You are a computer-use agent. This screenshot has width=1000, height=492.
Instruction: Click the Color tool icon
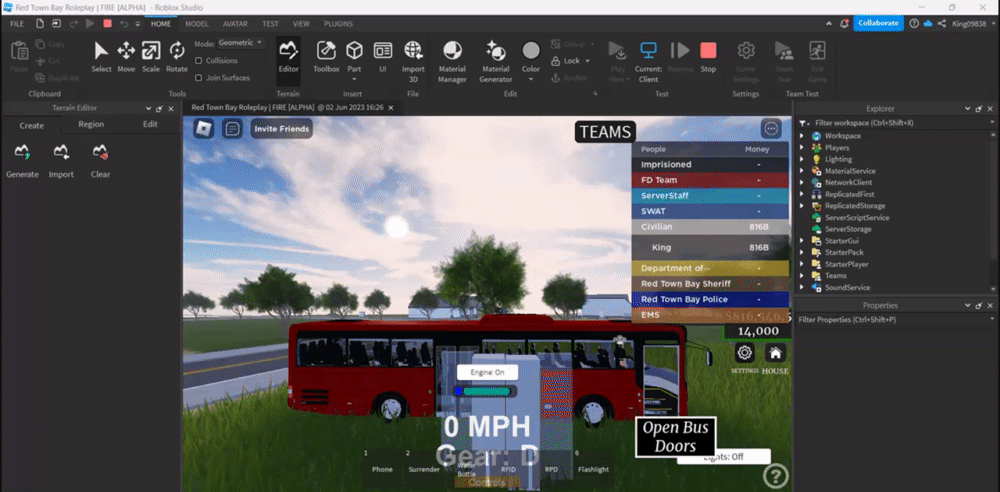coord(531,50)
